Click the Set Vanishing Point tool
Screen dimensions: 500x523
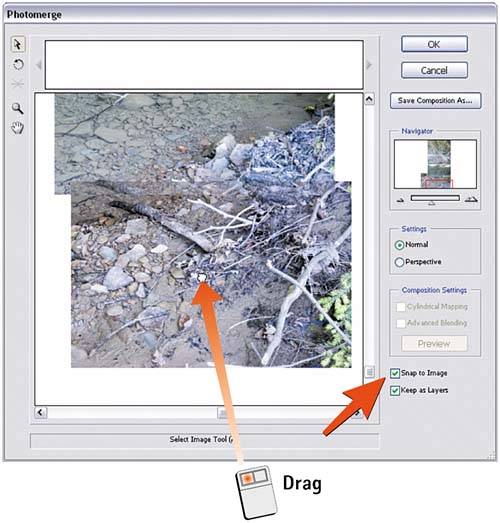pos(18,84)
